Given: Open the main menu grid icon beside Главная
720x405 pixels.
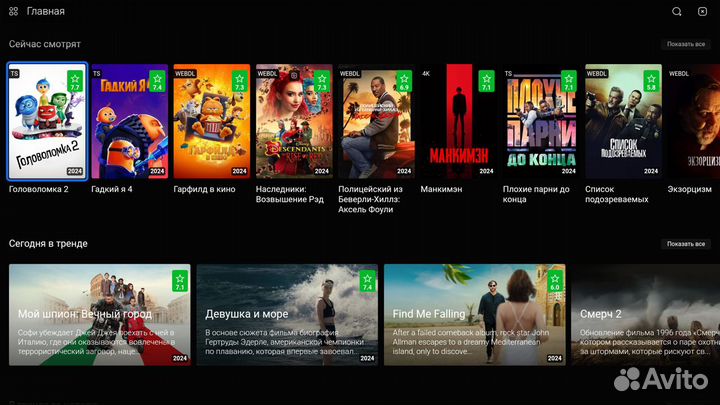Looking at the screenshot, I should [x=13, y=11].
